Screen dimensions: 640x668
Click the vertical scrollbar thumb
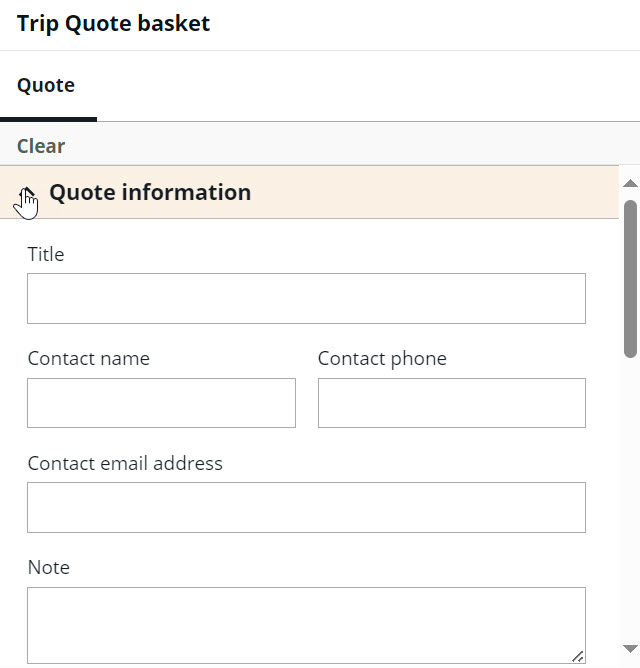click(x=630, y=279)
